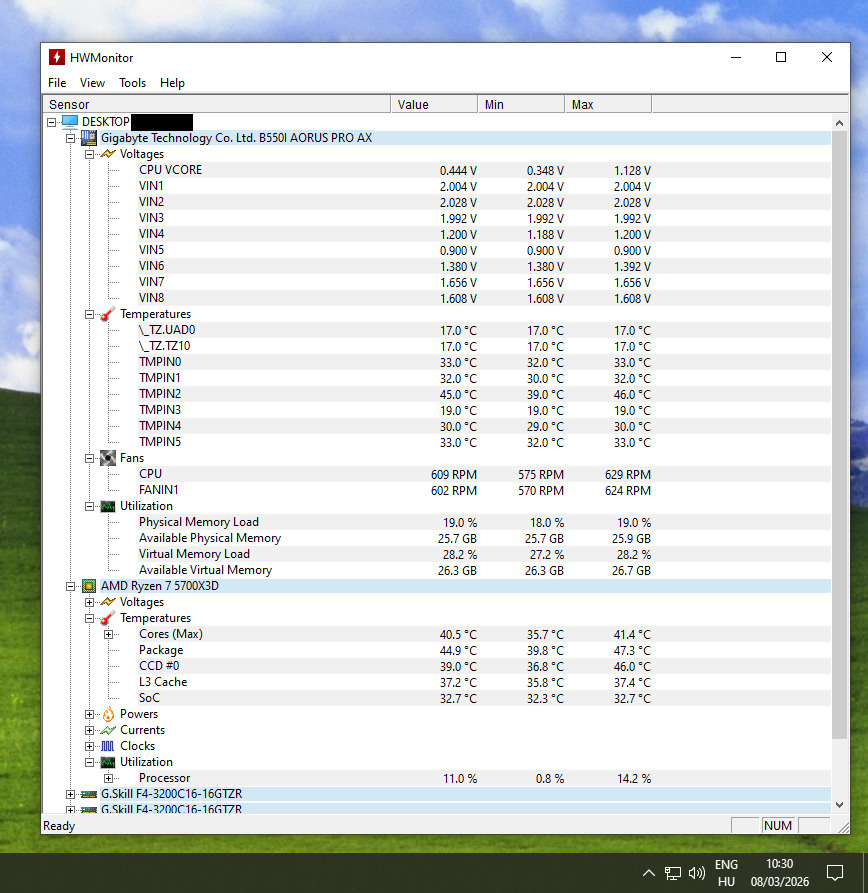
Task: Click the HWMonitor lightning bolt app icon
Action: click(56, 58)
